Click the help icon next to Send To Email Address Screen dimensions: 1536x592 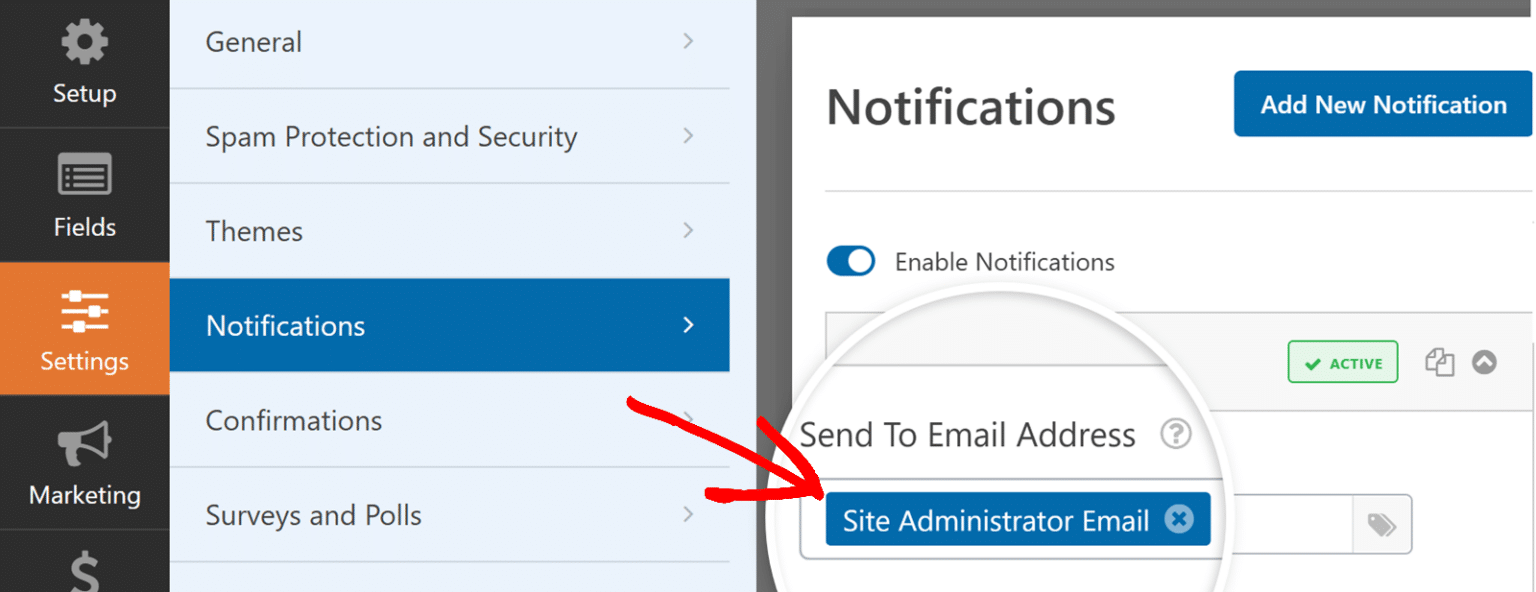[x=1177, y=434]
